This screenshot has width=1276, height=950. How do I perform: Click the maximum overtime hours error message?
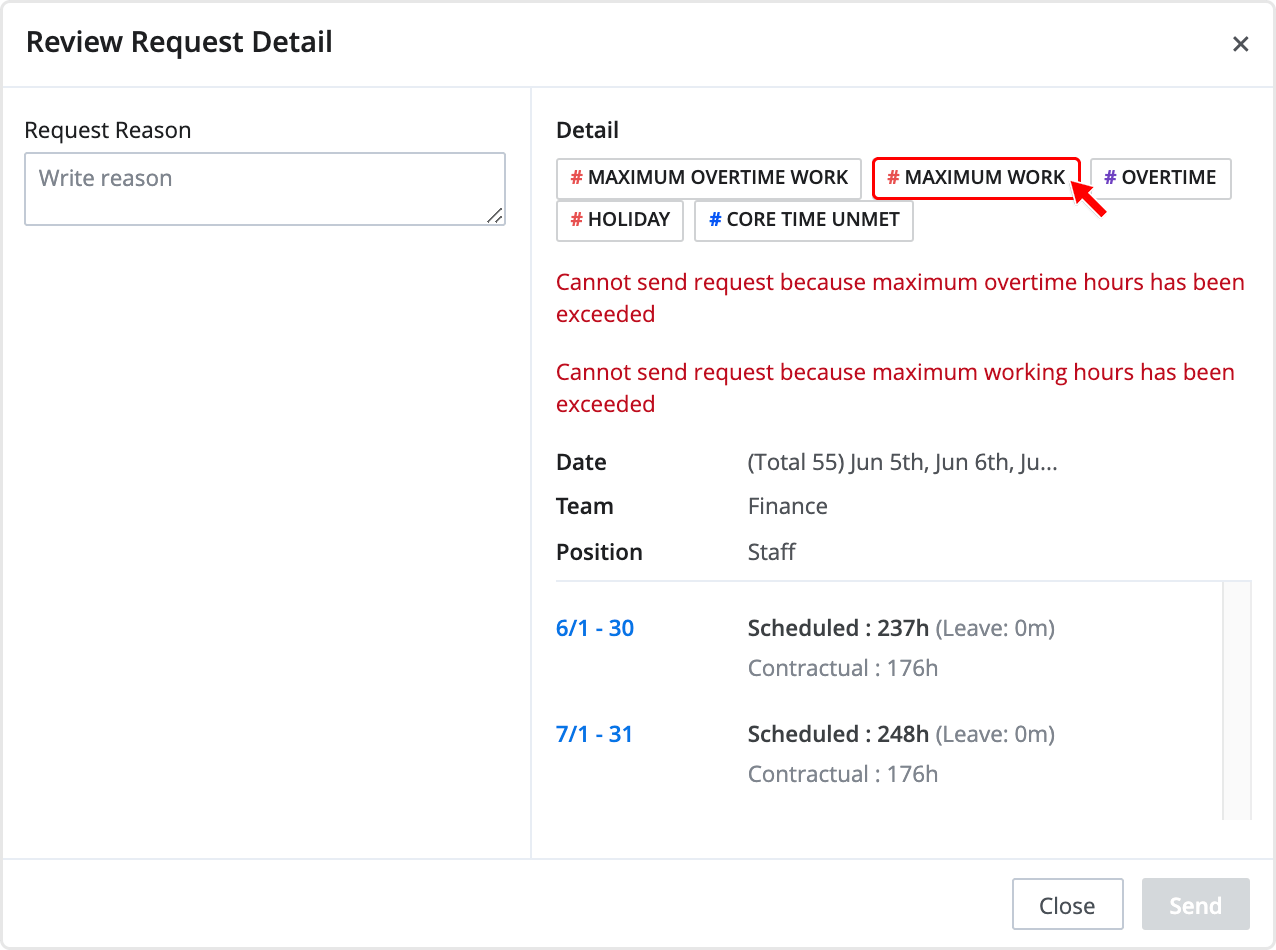[900, 298]
